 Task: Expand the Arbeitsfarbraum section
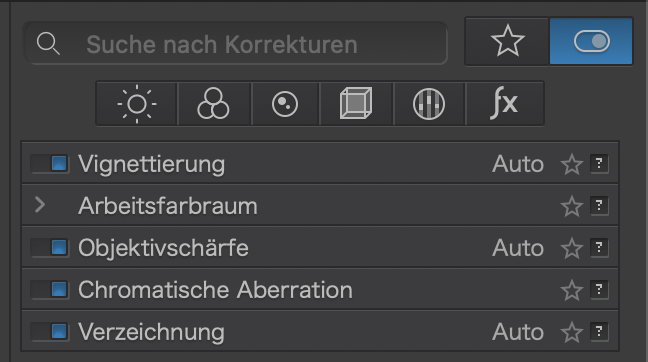(40, 205)
